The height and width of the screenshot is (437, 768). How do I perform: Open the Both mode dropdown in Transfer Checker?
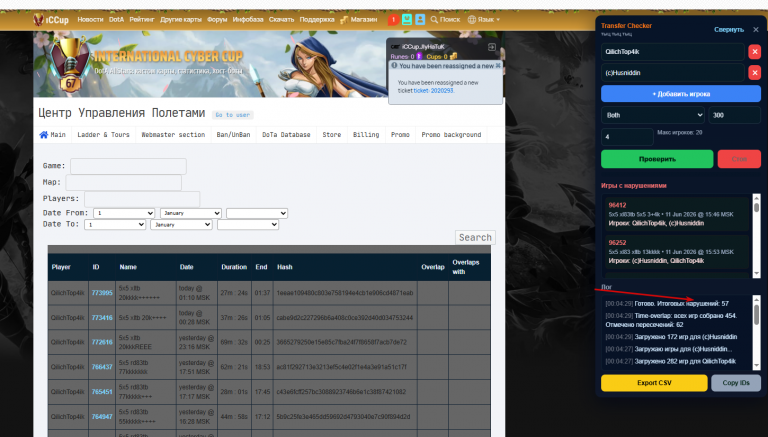pos(653,115)
